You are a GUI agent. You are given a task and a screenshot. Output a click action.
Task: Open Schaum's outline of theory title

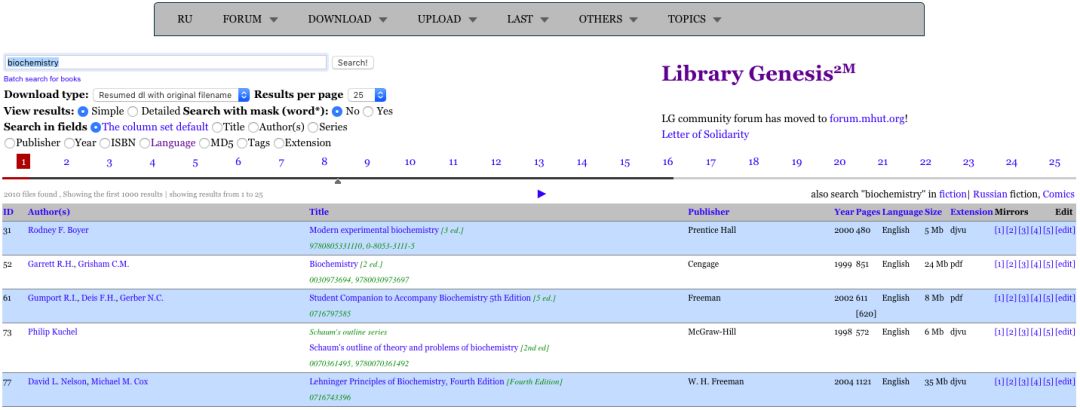point(413,347)
